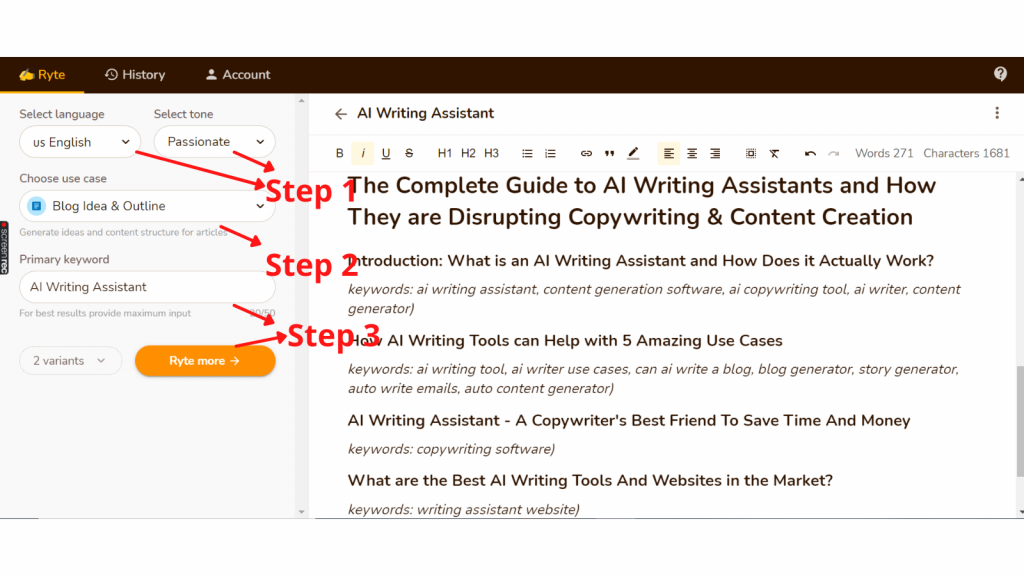
Task: Click the sidebar scroll up arrow
Action: (x=301, y=101)
